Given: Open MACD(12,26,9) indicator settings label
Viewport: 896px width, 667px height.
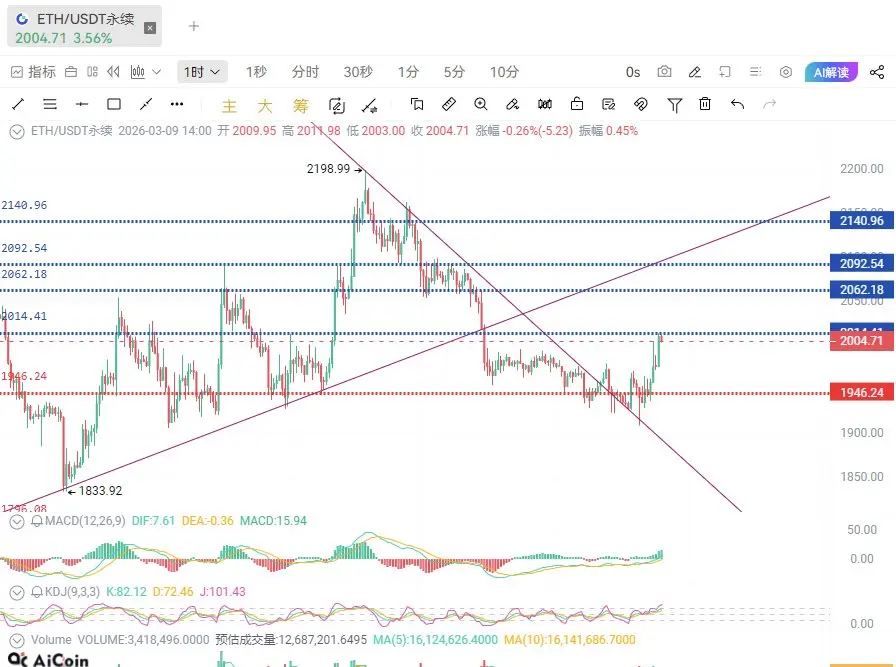Looking at the screenshot, I should [85, 521].
